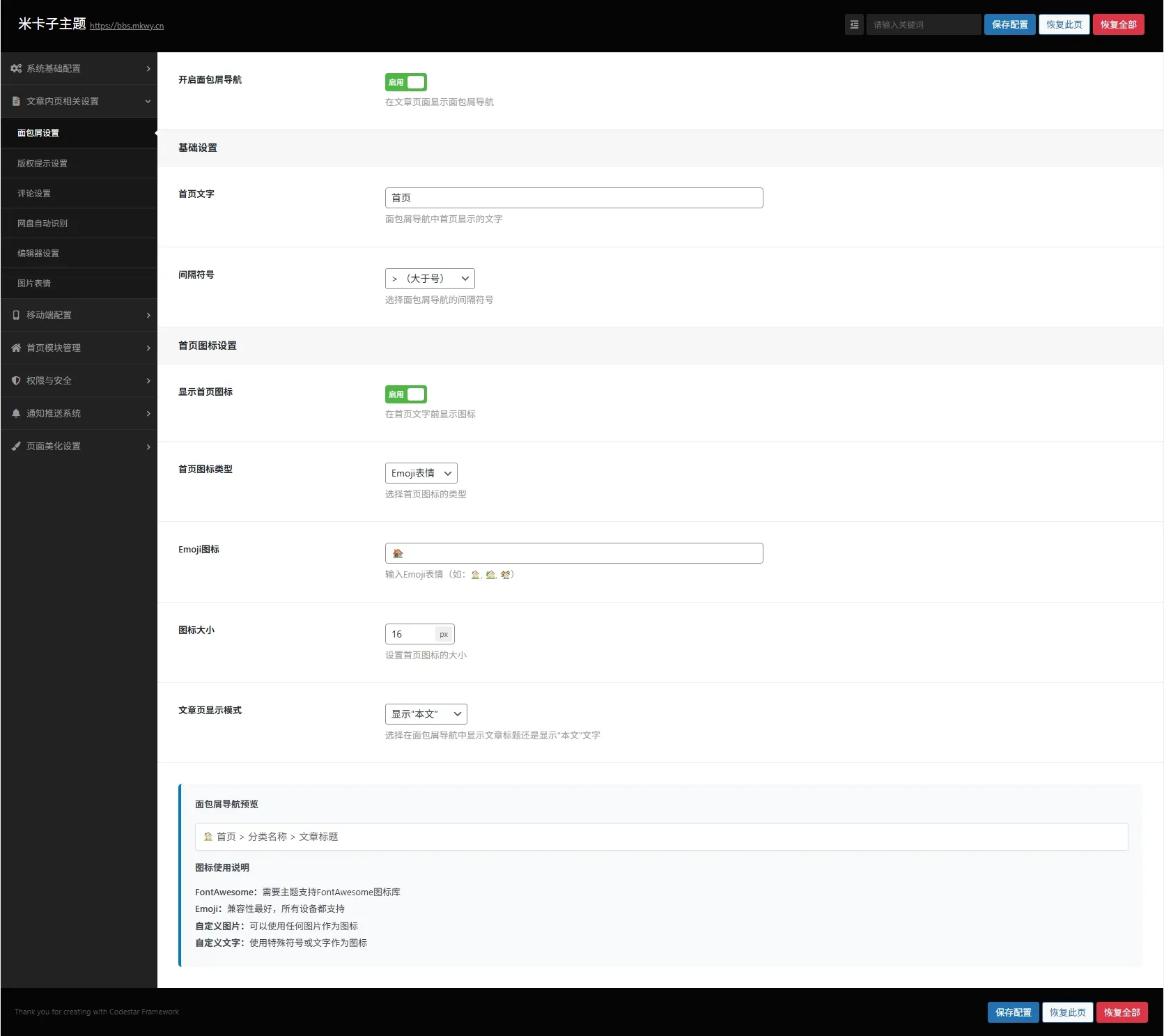The width and height of the screenshot is (1164, 1036).
Task: Click the house icon beside 首页模块管理
Action: [16, 348]
